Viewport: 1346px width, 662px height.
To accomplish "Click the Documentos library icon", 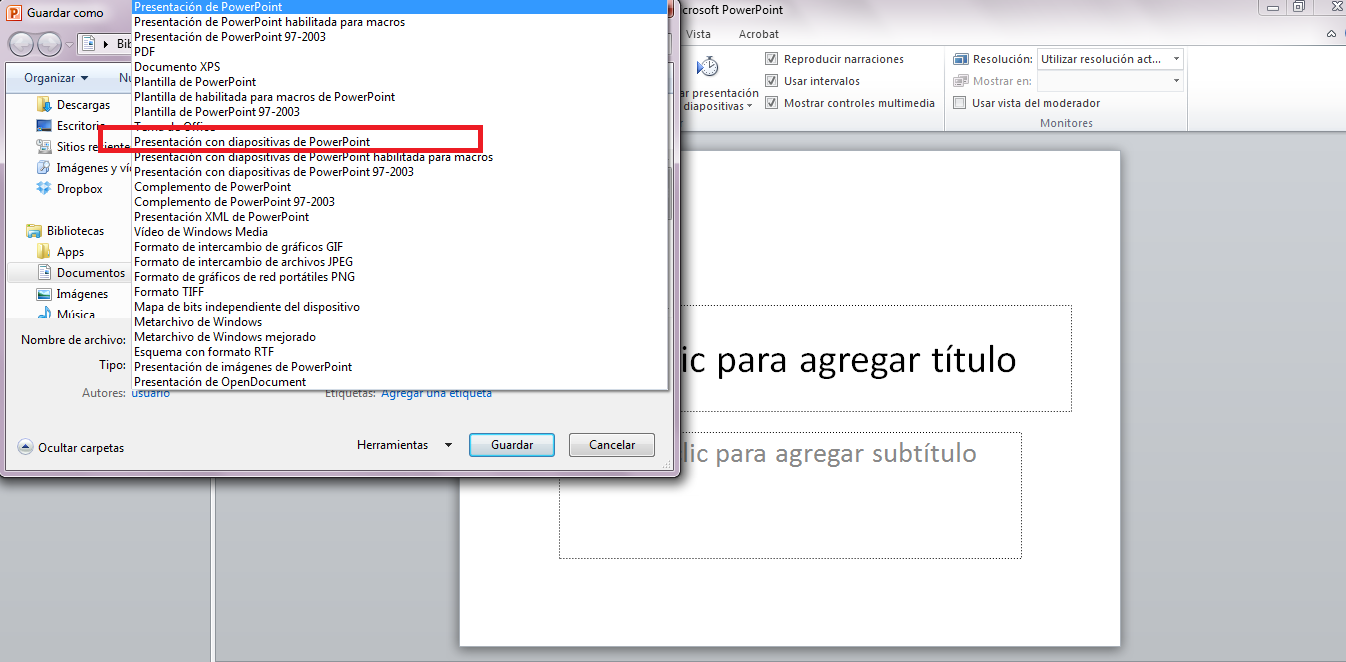I will [x=44, y=273].
